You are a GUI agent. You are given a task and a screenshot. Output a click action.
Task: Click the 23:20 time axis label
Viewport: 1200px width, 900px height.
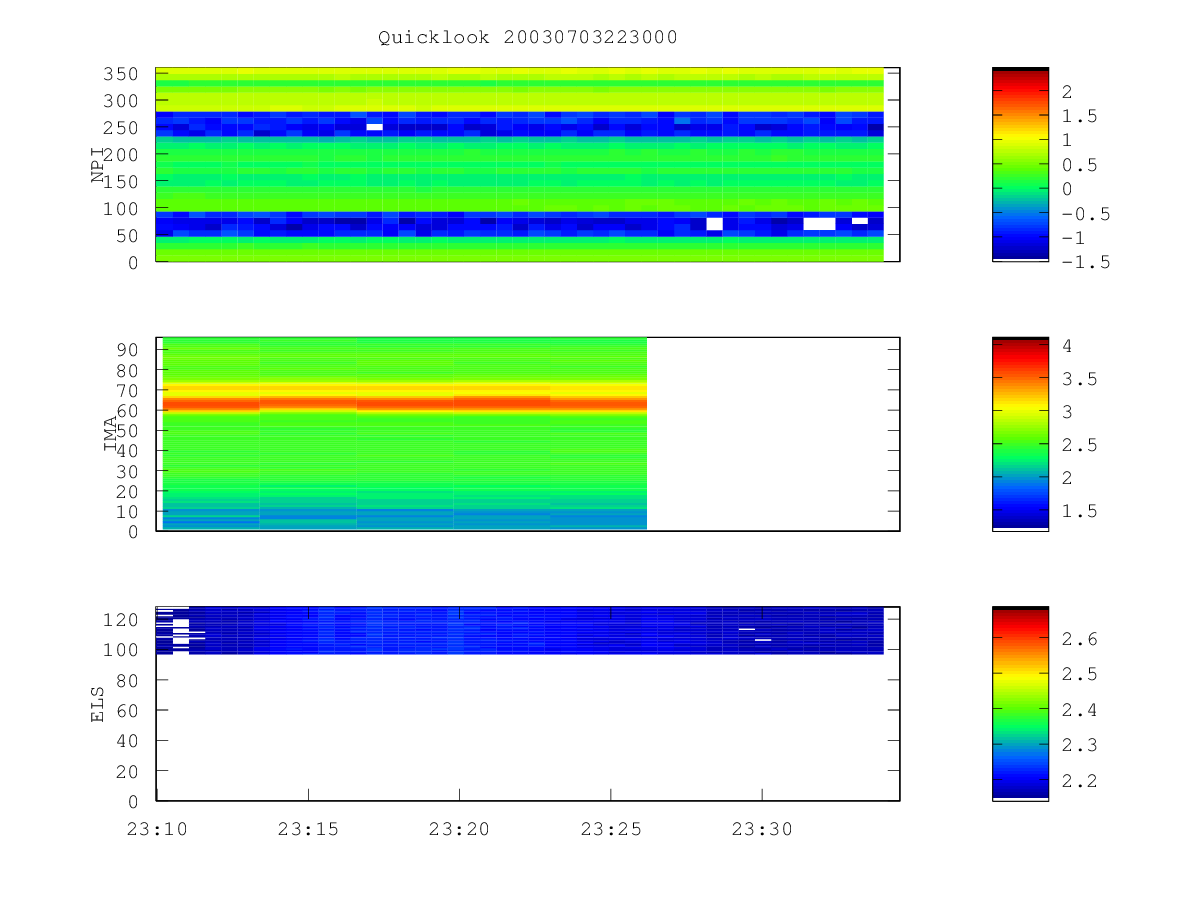459,829
